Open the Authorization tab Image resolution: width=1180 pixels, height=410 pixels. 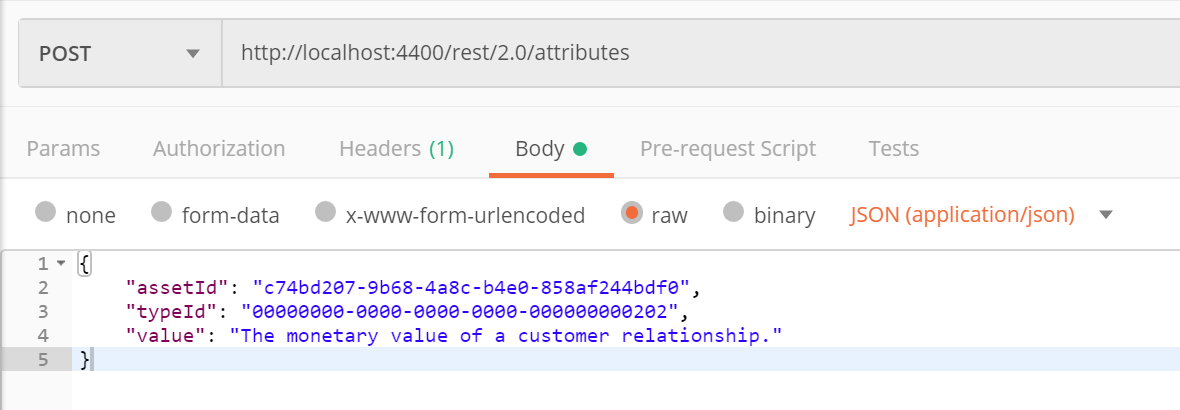(219, 149)
